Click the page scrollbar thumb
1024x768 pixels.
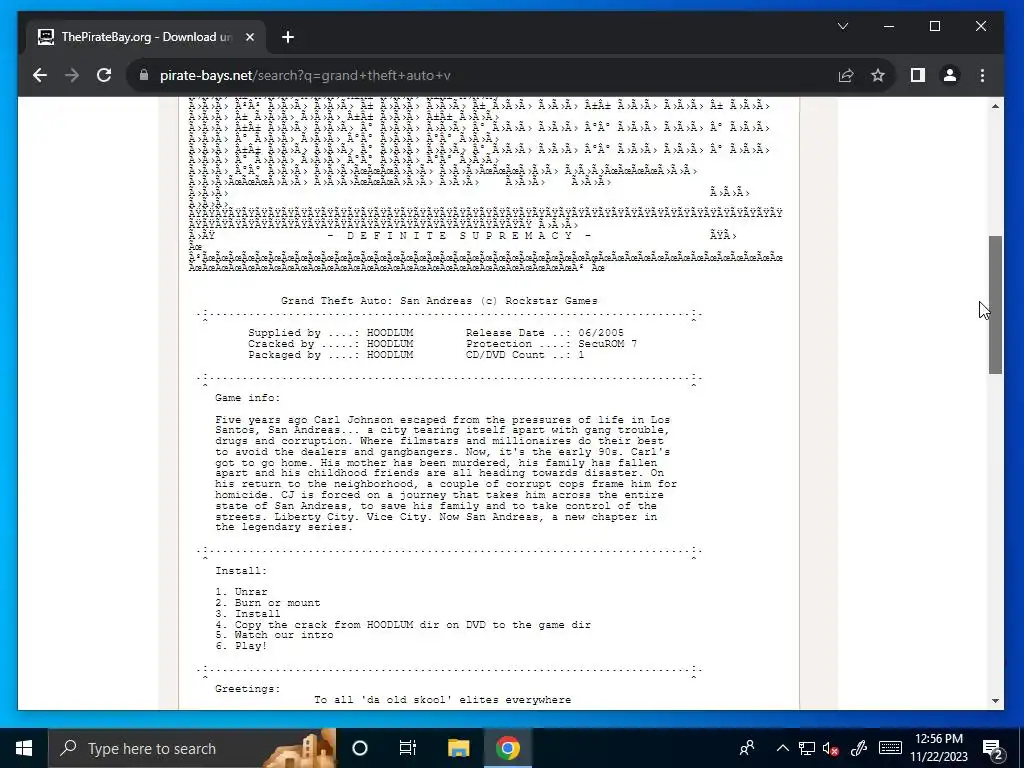coord(995,304)
